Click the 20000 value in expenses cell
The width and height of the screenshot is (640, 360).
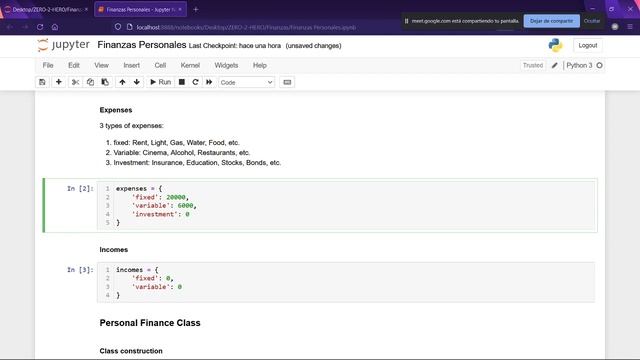coord(176,197)
